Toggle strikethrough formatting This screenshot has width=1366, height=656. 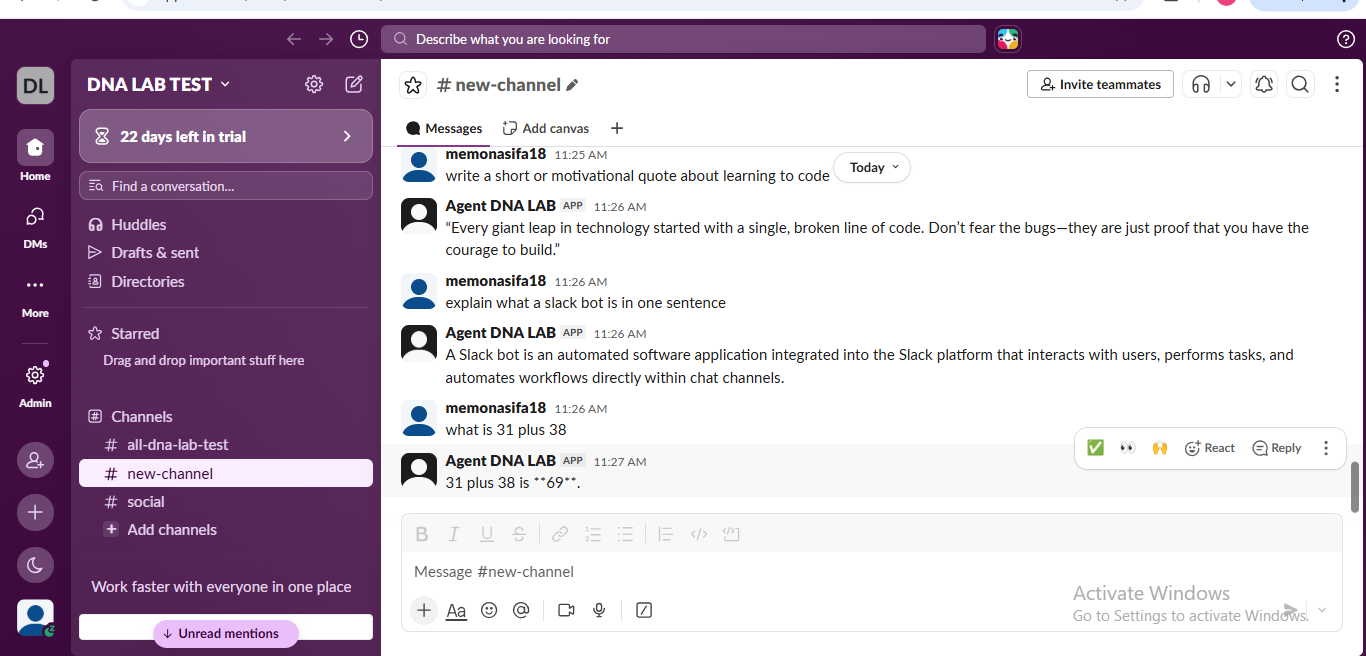[519, 534]
